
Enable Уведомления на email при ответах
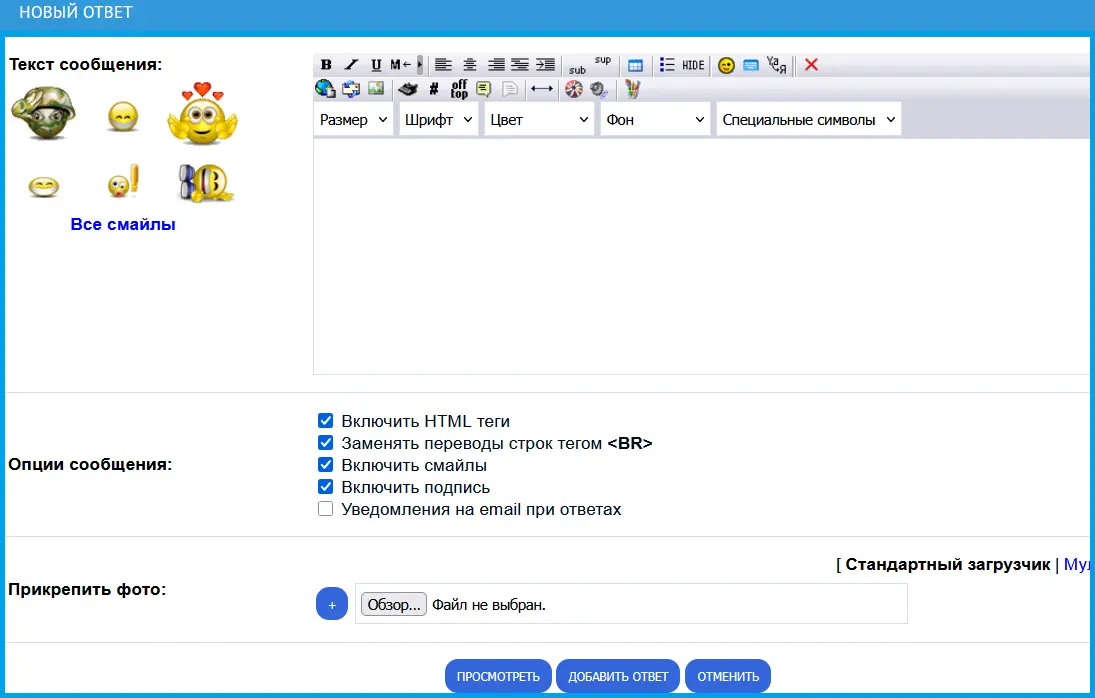pos(325,509)
